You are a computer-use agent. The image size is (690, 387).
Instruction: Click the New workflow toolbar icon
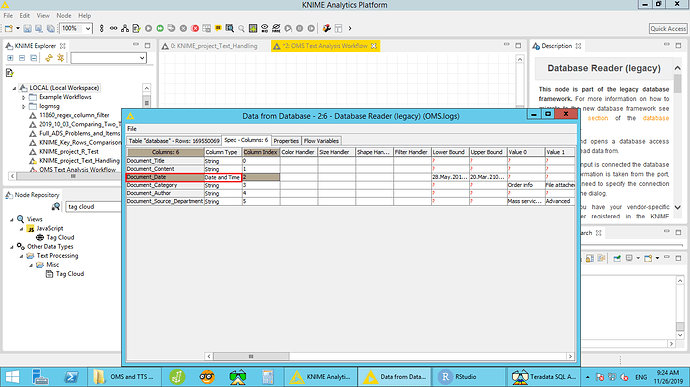[x=8, y=28]
